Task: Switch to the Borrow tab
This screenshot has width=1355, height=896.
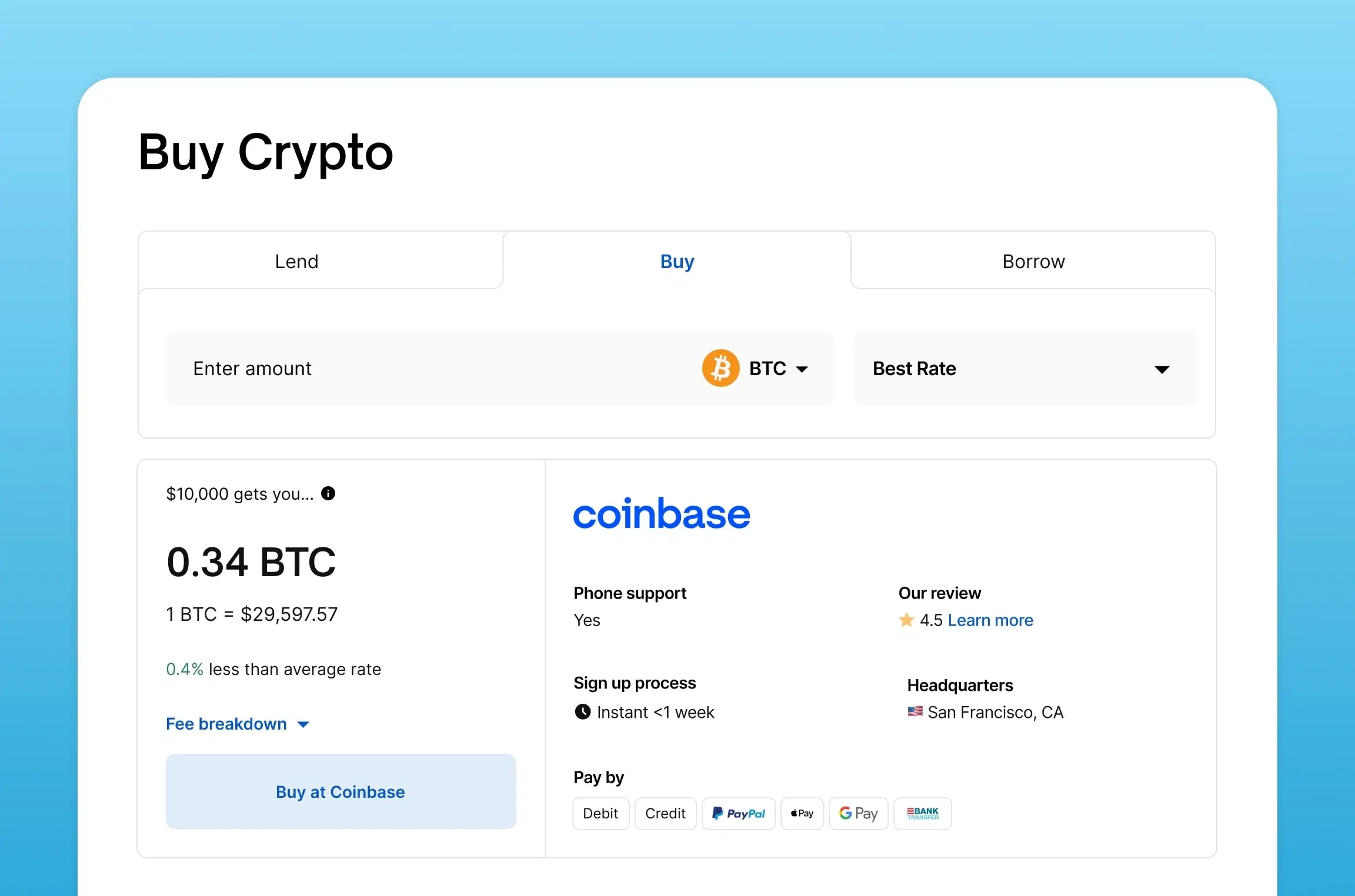Action: [x=1033, y=260]
